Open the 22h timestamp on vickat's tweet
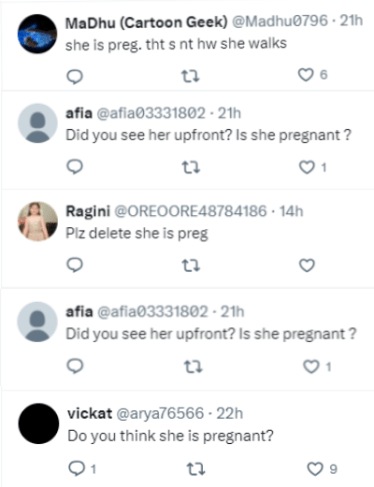 pyautogui.click(x=230, y=413)
